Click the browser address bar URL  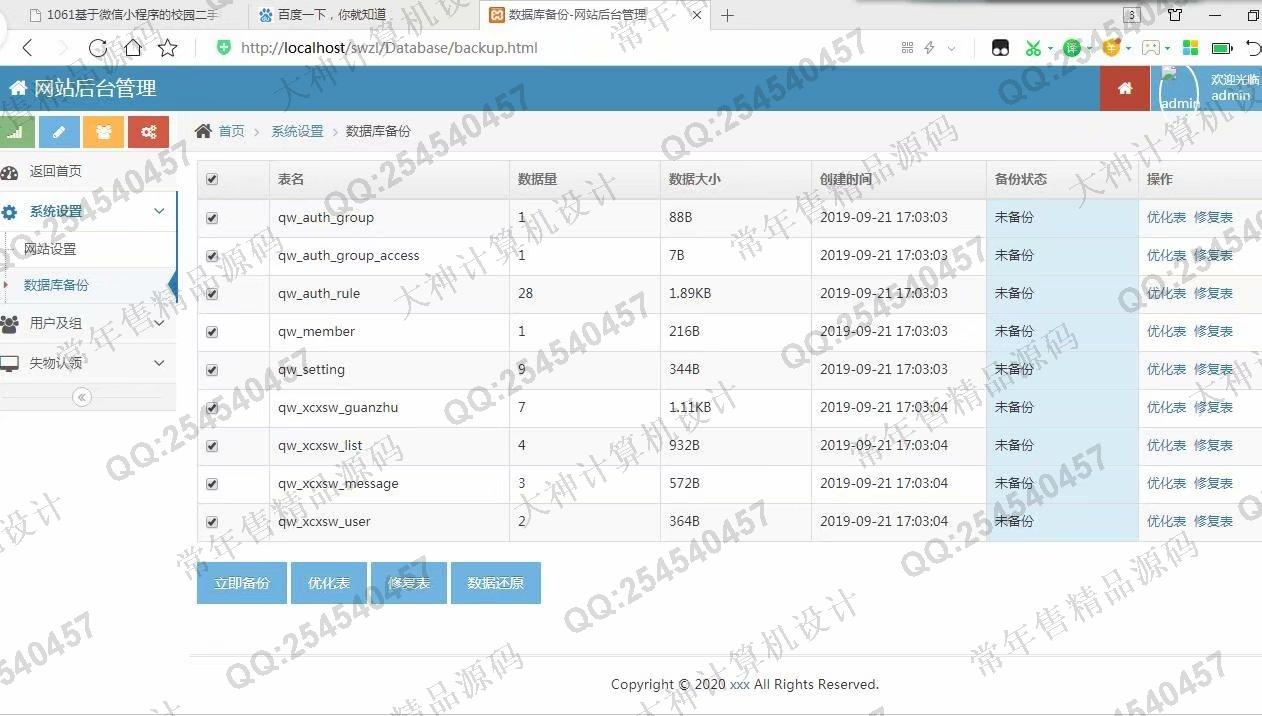point(390,48)
